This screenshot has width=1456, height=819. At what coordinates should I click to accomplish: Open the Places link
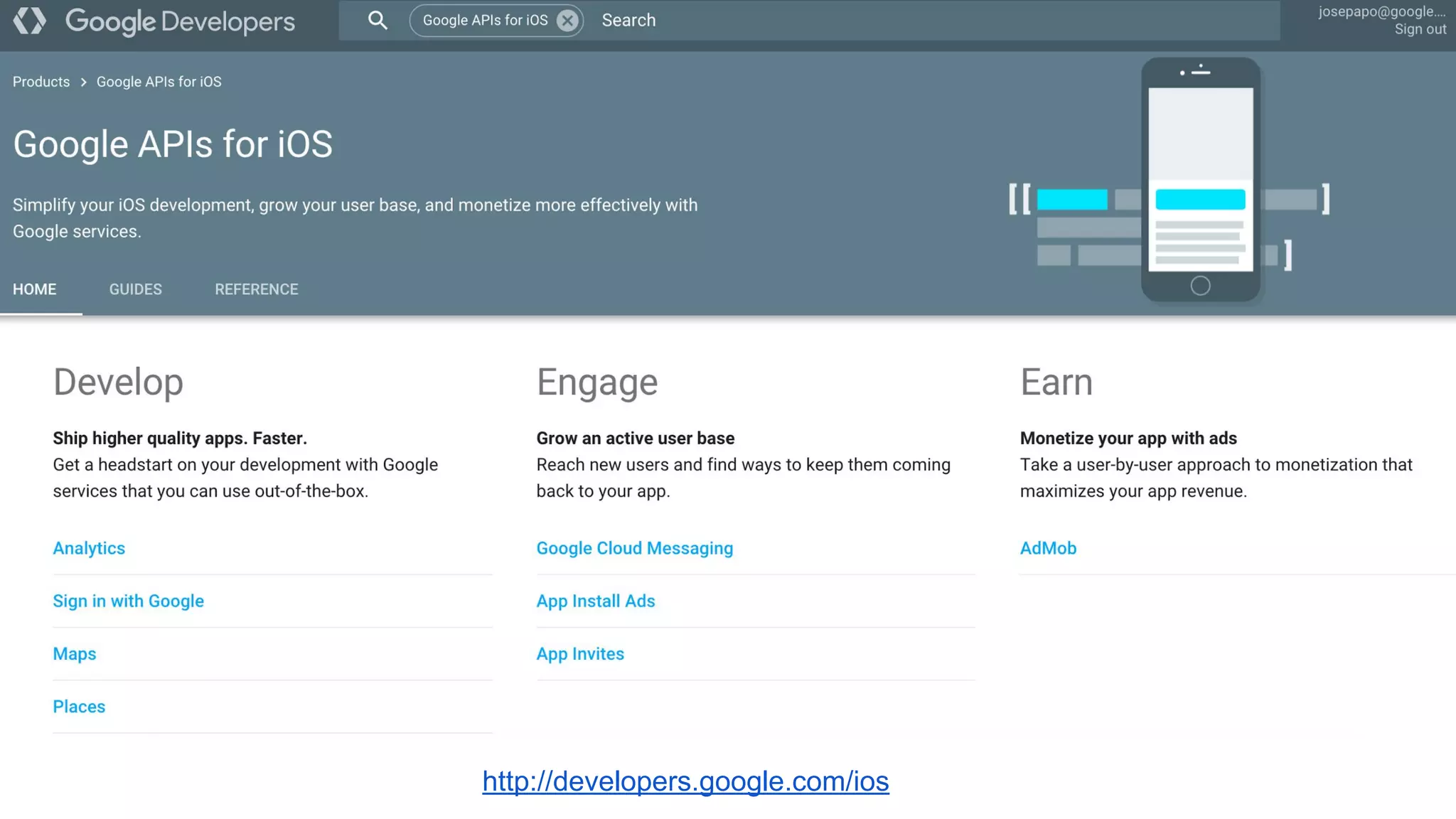pos(79,707)
